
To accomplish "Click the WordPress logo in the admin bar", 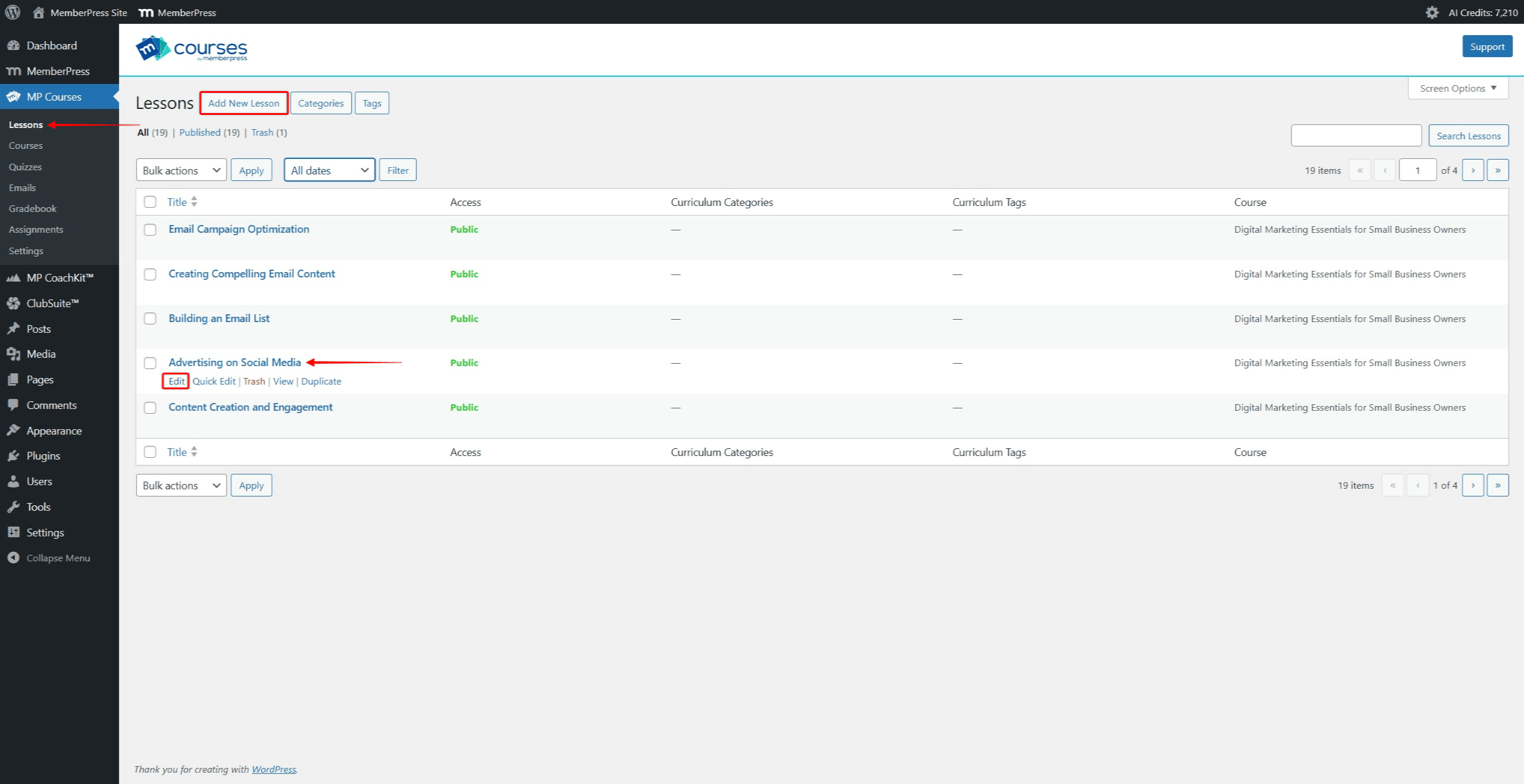I will [13, 12].
